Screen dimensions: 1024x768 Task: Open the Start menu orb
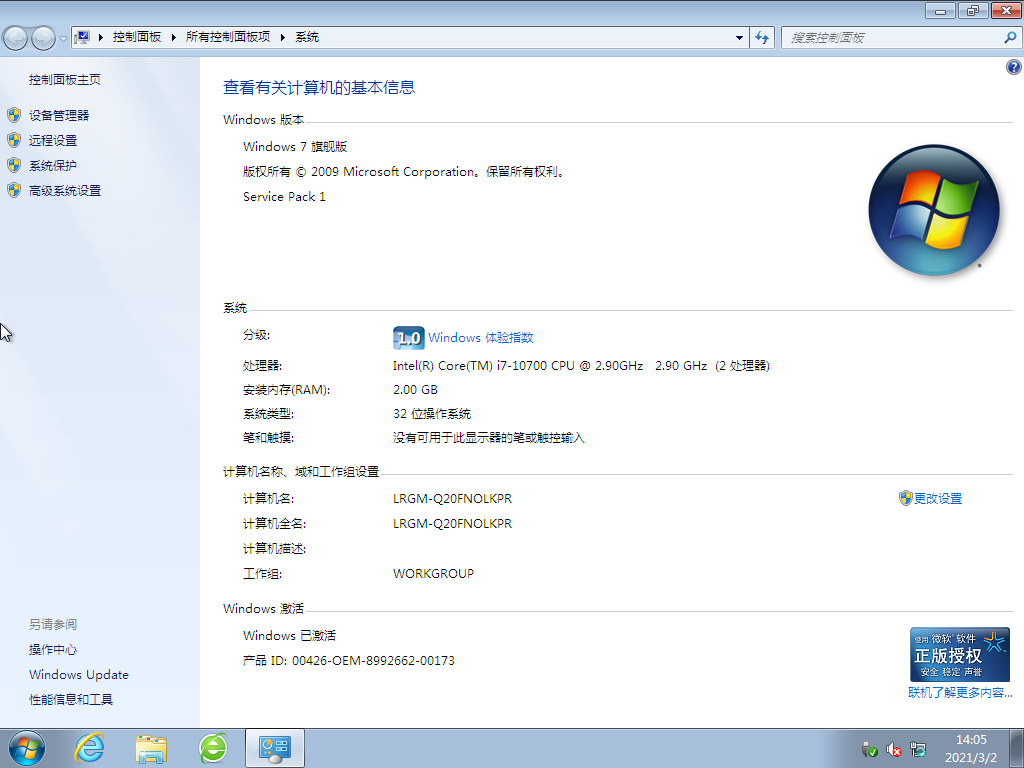(x=24, y=747)
